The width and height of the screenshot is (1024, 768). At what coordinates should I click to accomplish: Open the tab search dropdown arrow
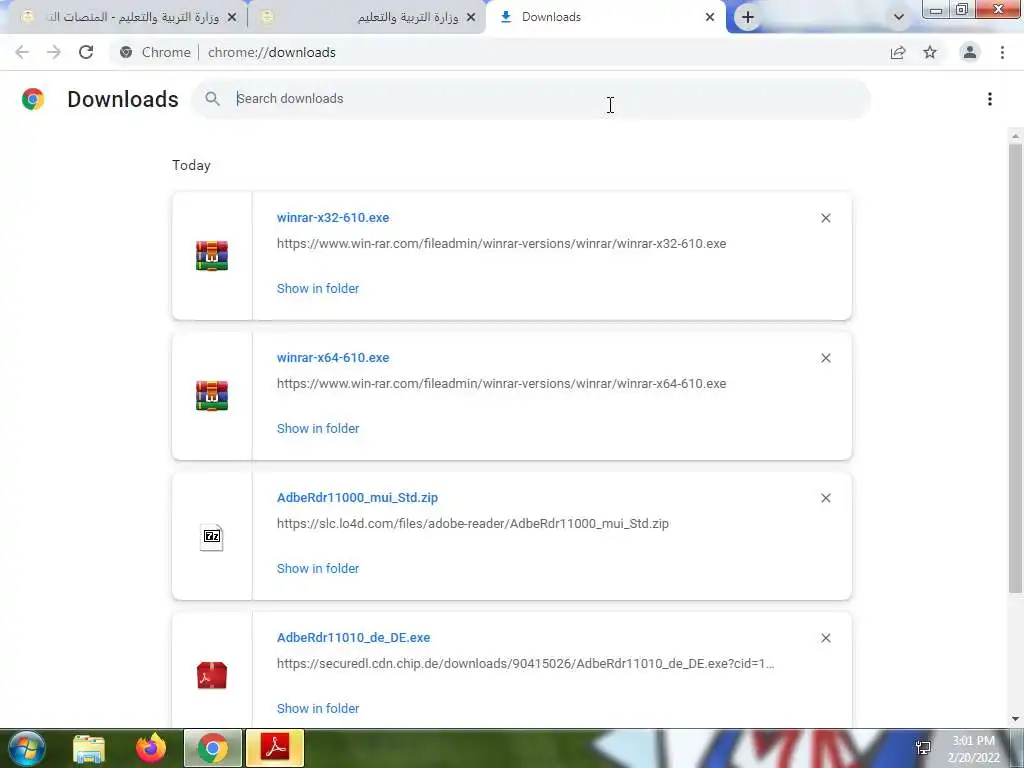tap(899, 17)
